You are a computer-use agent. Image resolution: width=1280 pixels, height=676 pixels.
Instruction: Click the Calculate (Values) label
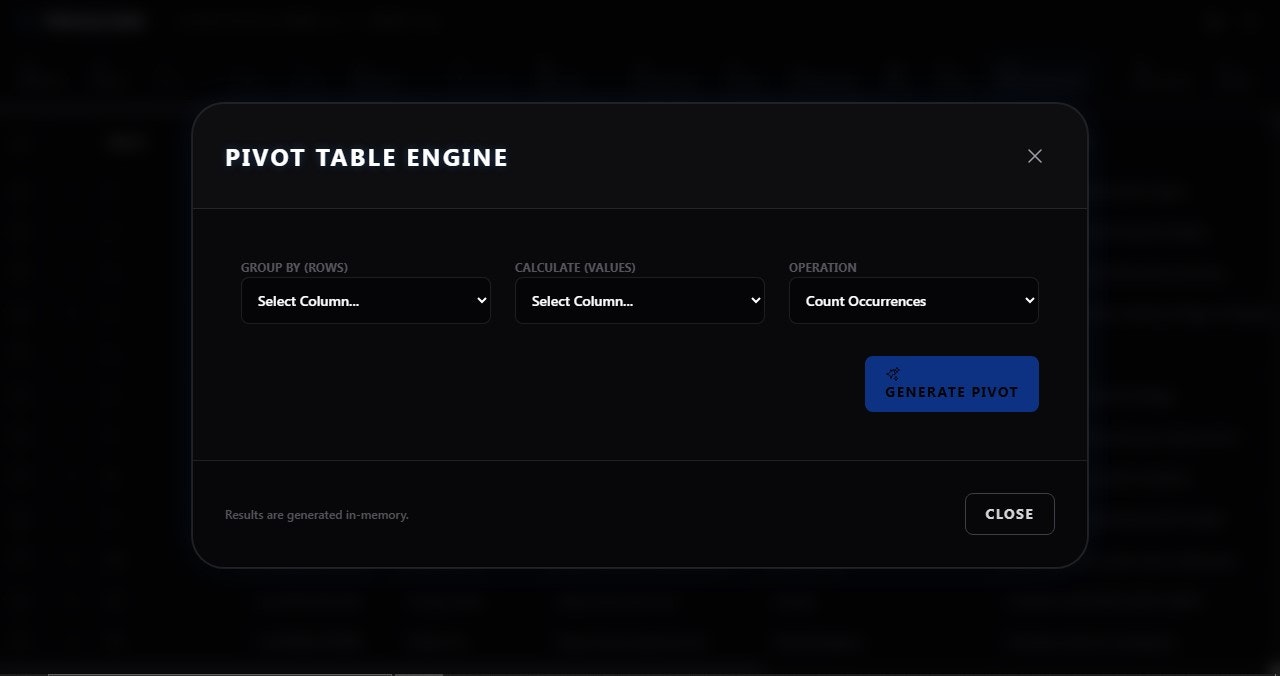(x=575, y=267)
